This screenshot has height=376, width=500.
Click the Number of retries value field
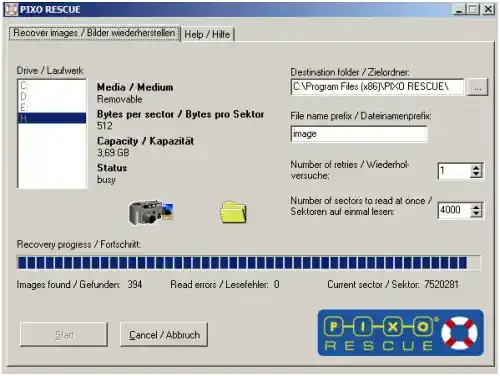[454, 171]
